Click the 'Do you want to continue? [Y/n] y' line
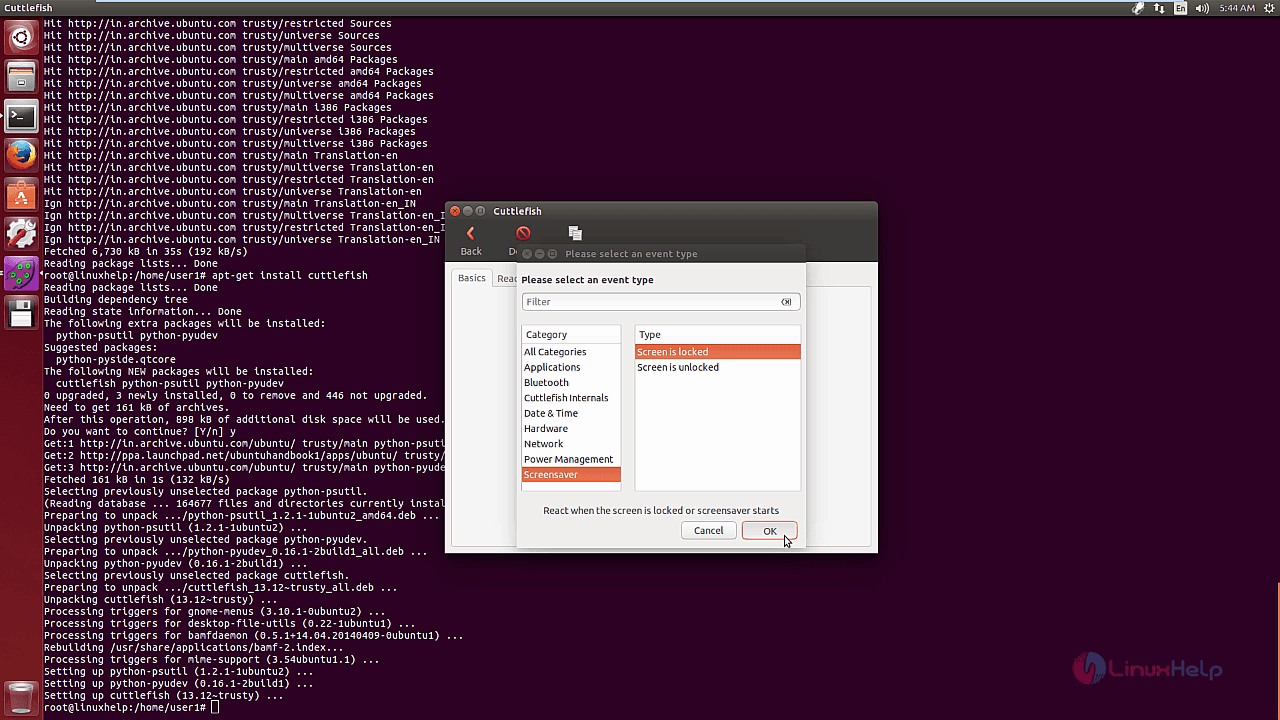1280x720 pixels. coord(140,432)
